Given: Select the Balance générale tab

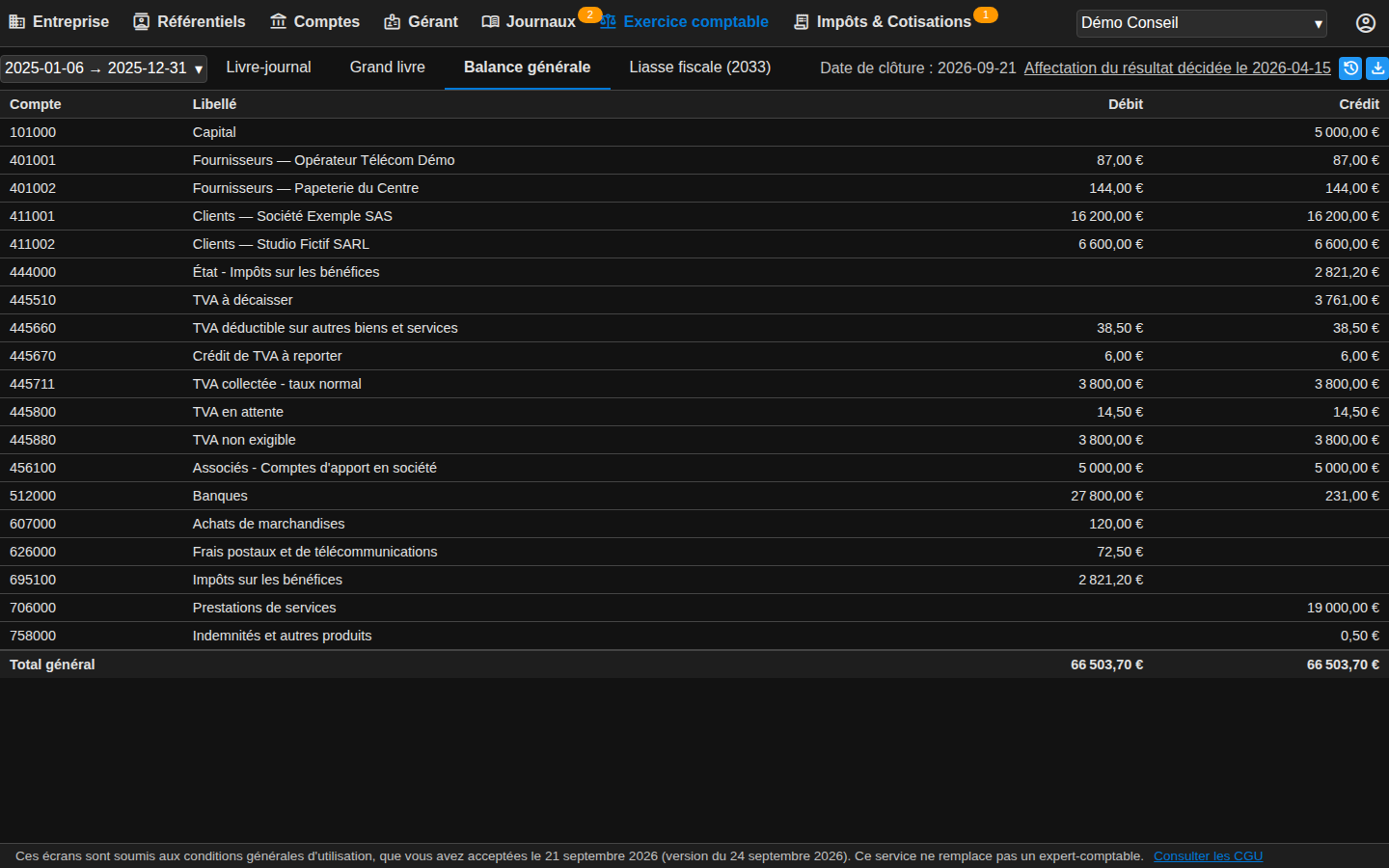Looking at the screenshot, I should point(527,68).
